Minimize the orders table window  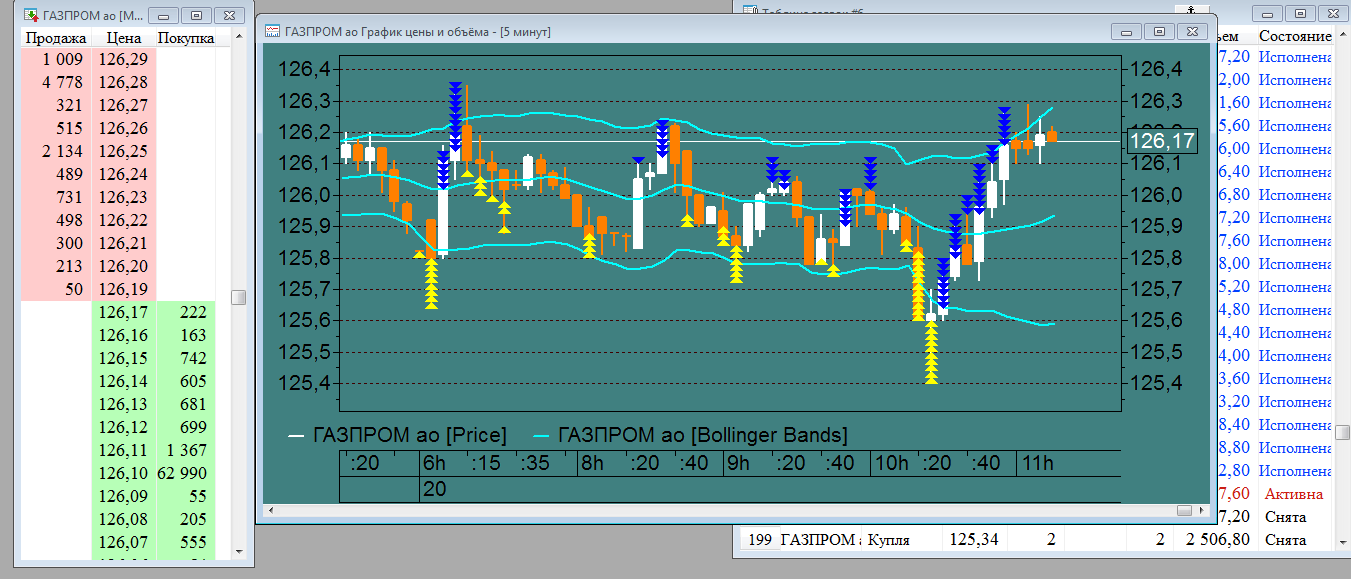point(1268,14)
